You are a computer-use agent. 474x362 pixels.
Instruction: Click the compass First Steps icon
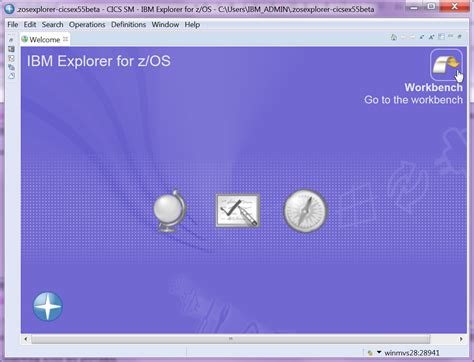coord(305,211)
